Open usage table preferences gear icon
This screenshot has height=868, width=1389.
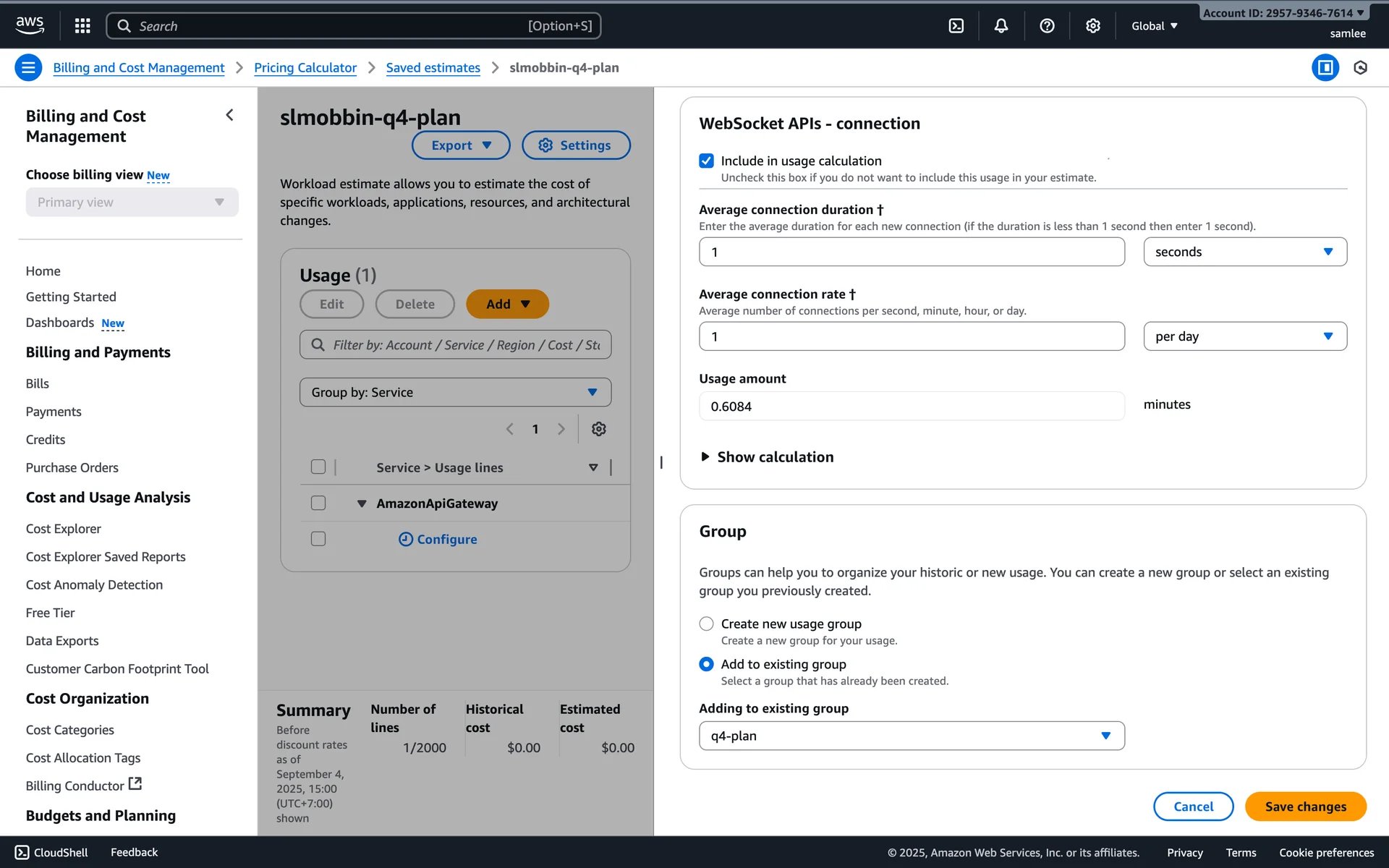tap(598, 429)
